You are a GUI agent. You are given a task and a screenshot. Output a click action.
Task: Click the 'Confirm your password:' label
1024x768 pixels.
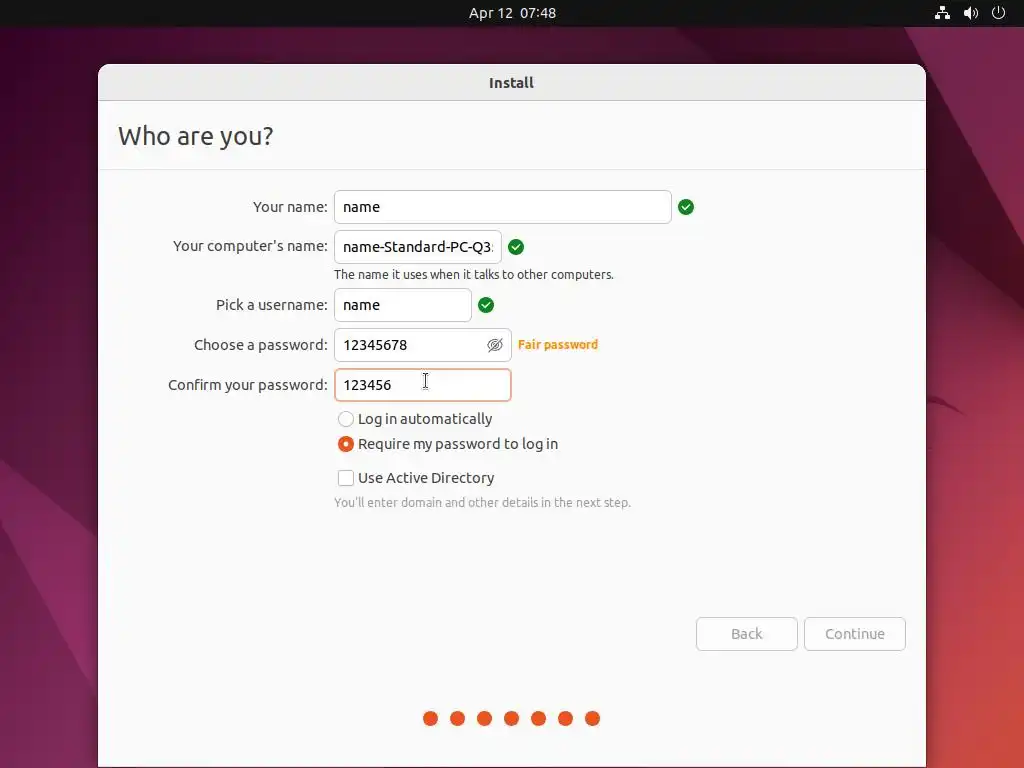point(248,385)
